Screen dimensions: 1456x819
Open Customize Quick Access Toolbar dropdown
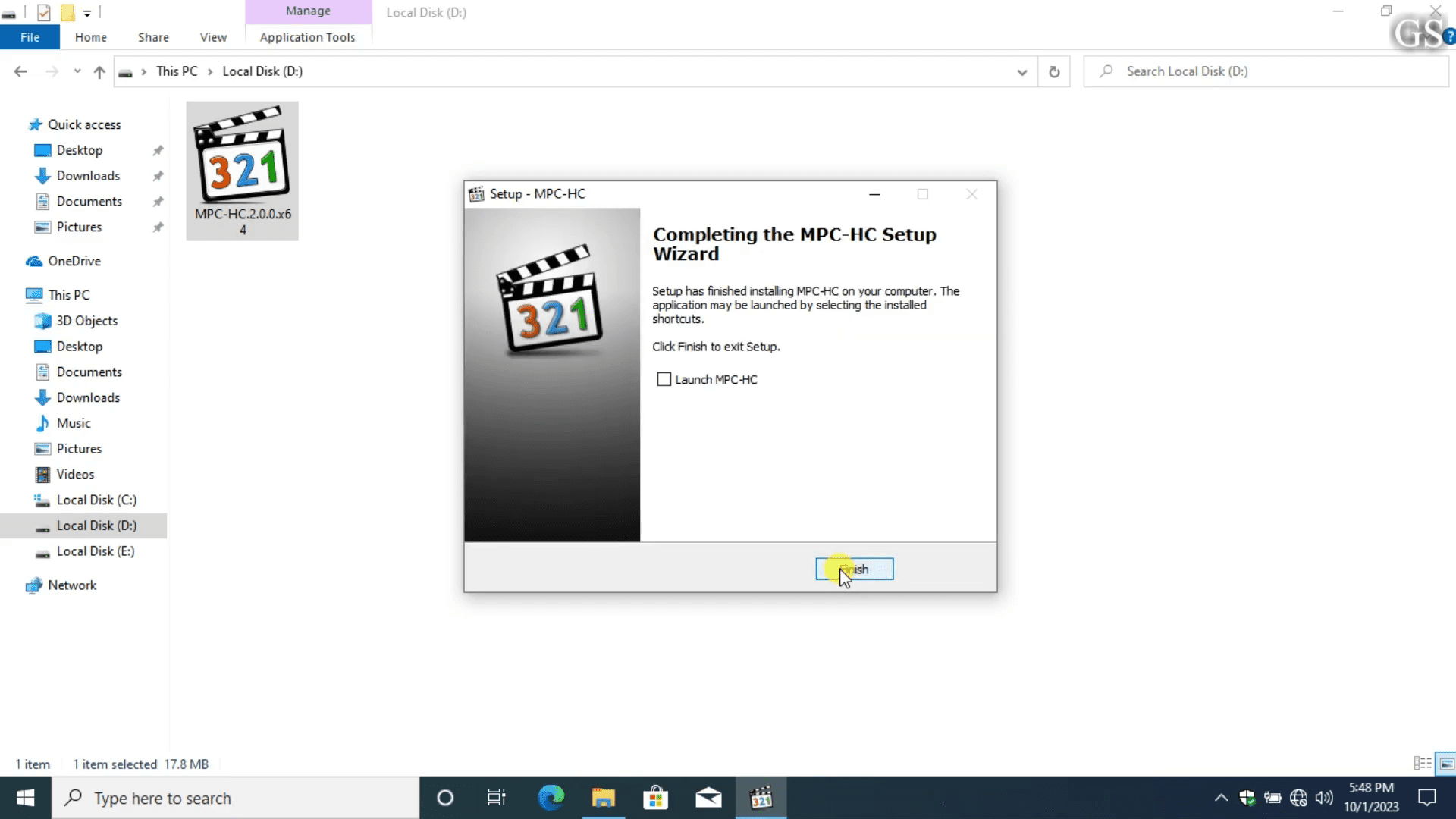pyautogui.click(x=87, y=14)
